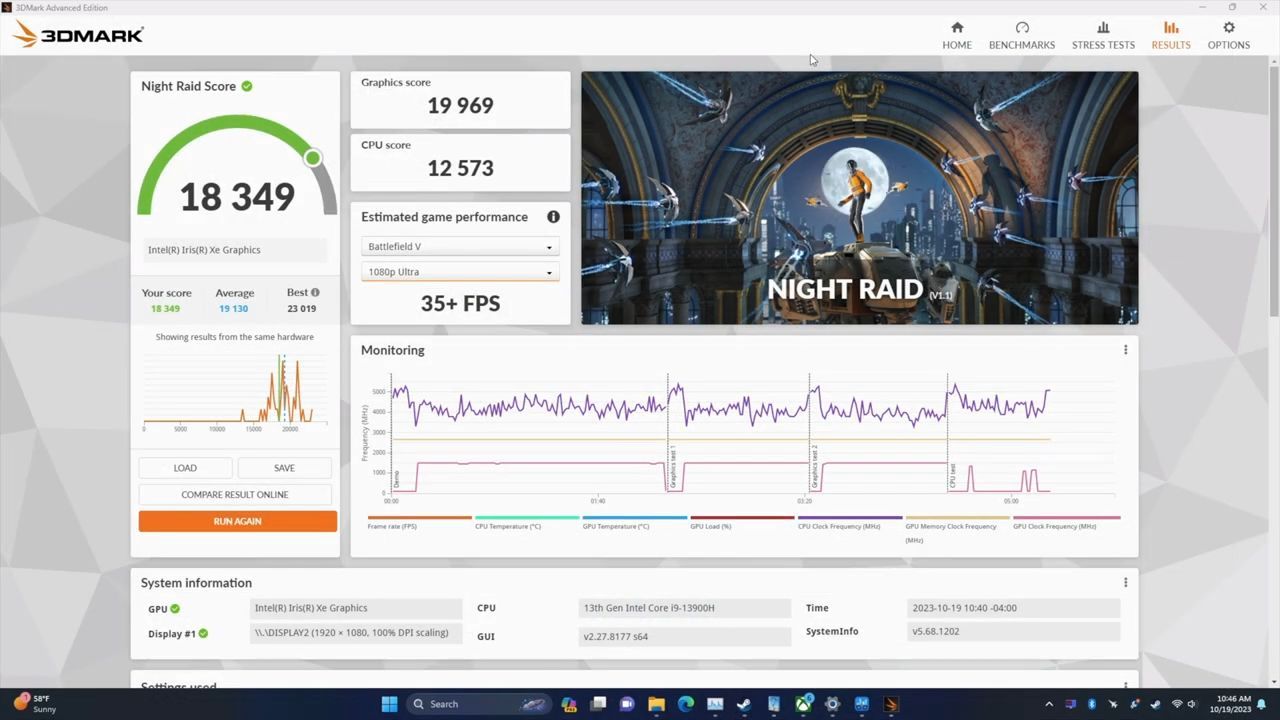Open System information three-dot menu
The width and height of the screenshot is (1280, 720).
pyautogui.click(x=1125, y=583)
